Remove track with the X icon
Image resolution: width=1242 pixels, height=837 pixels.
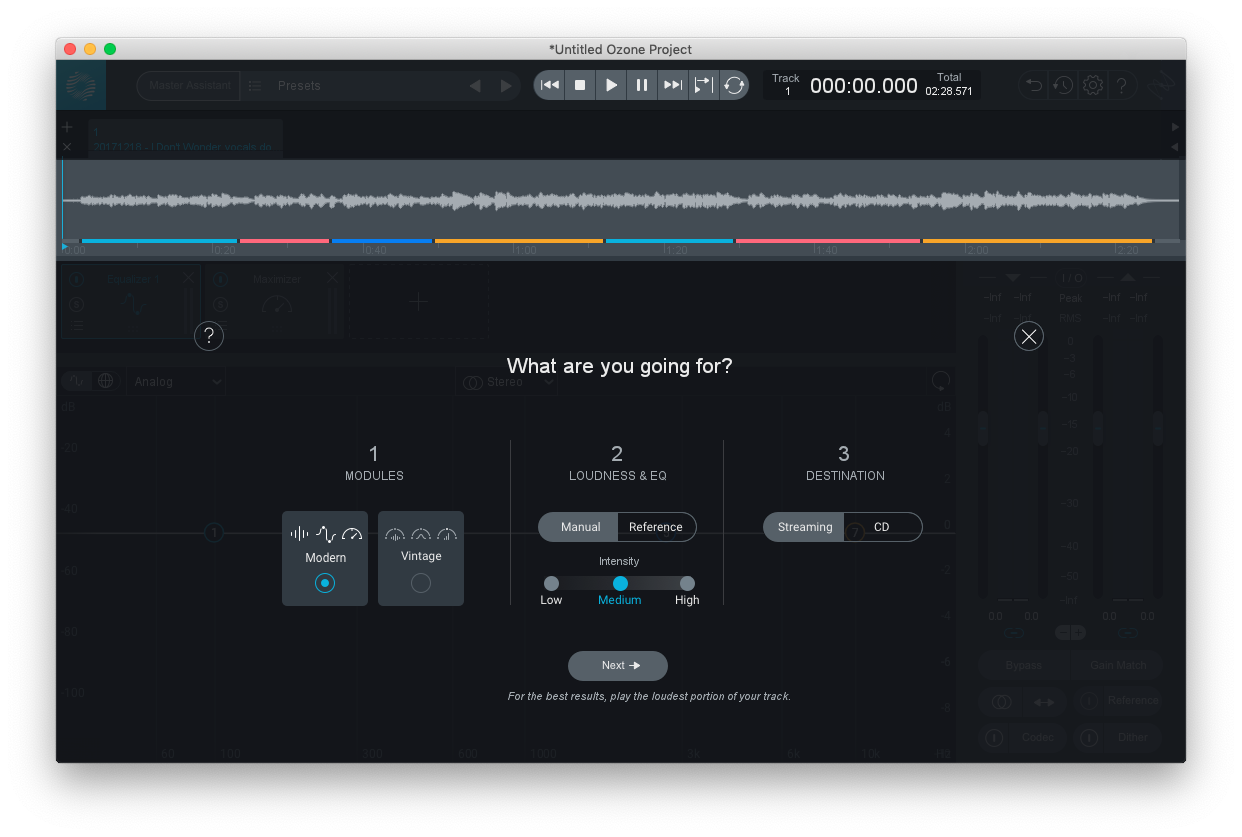(67, 147)
